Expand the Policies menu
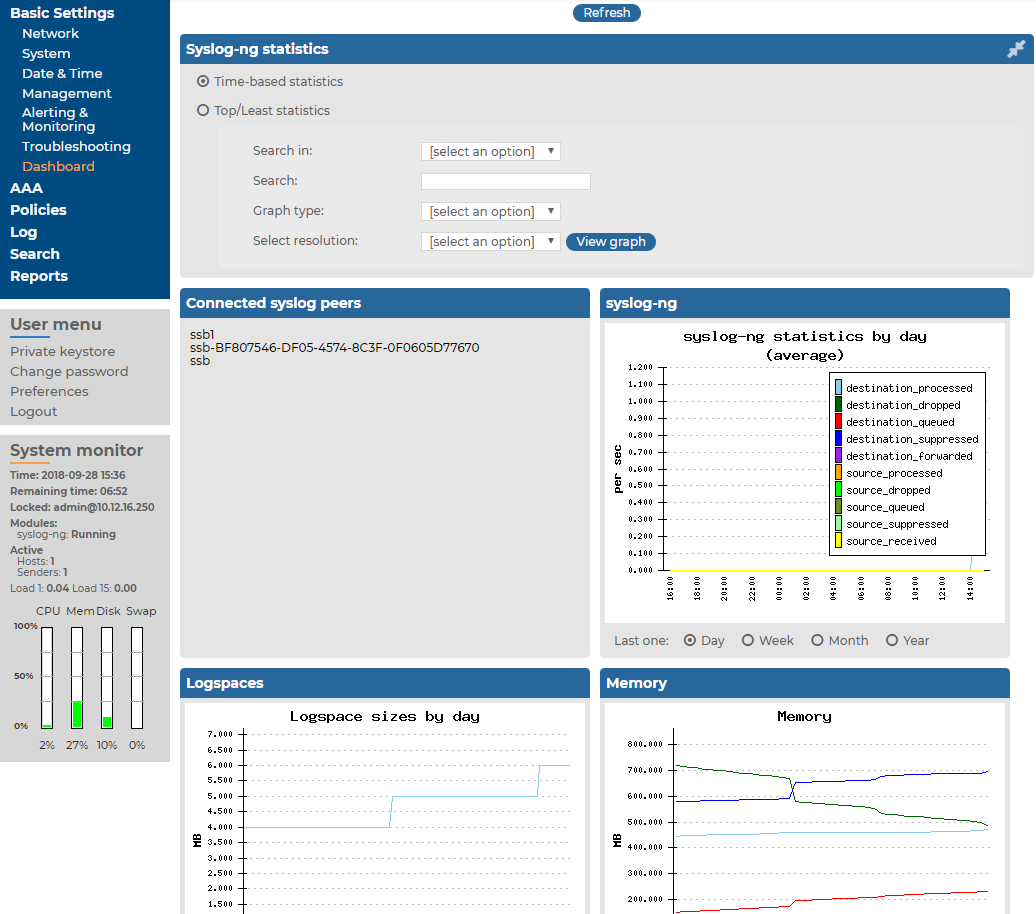Viewport: 1036px width, 914px height. [x=38, y=210]
